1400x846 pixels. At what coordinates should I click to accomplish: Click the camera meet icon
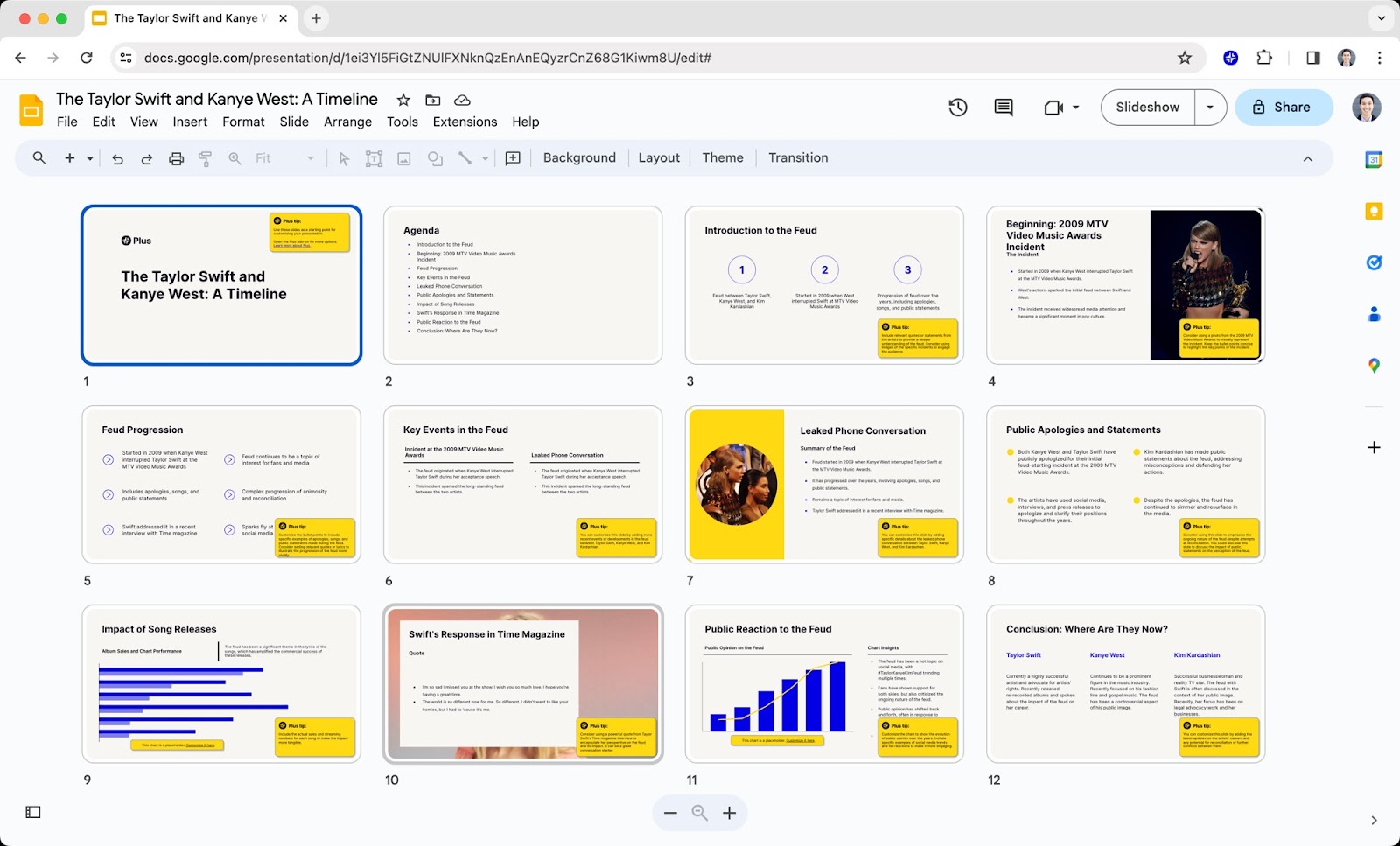(x=1053, y=108)
